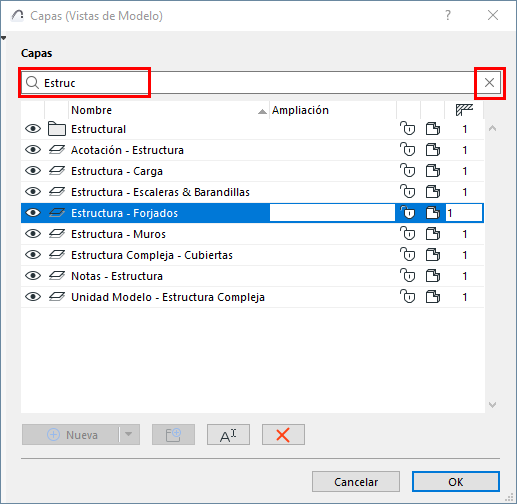Select the Estructural folder row
Image resolution: width=517 pixels, height=504 pixels.
tap(252, 129)
